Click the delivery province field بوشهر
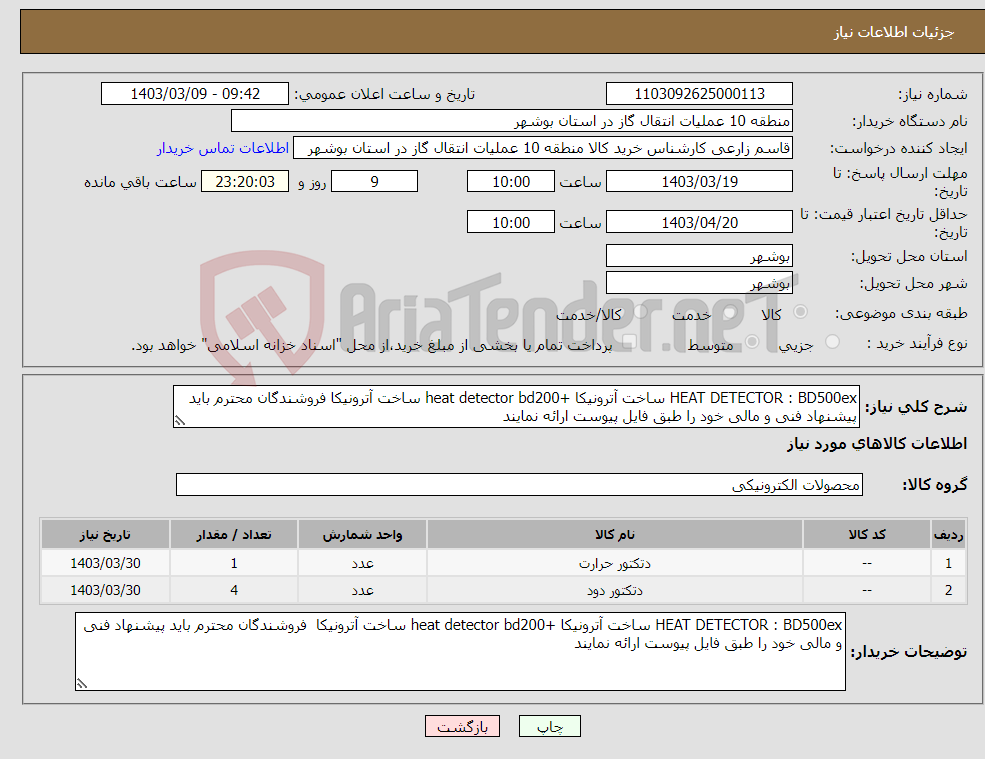This screenshot has height=759, width=985. pyautogui.click(x=699, y=256)
